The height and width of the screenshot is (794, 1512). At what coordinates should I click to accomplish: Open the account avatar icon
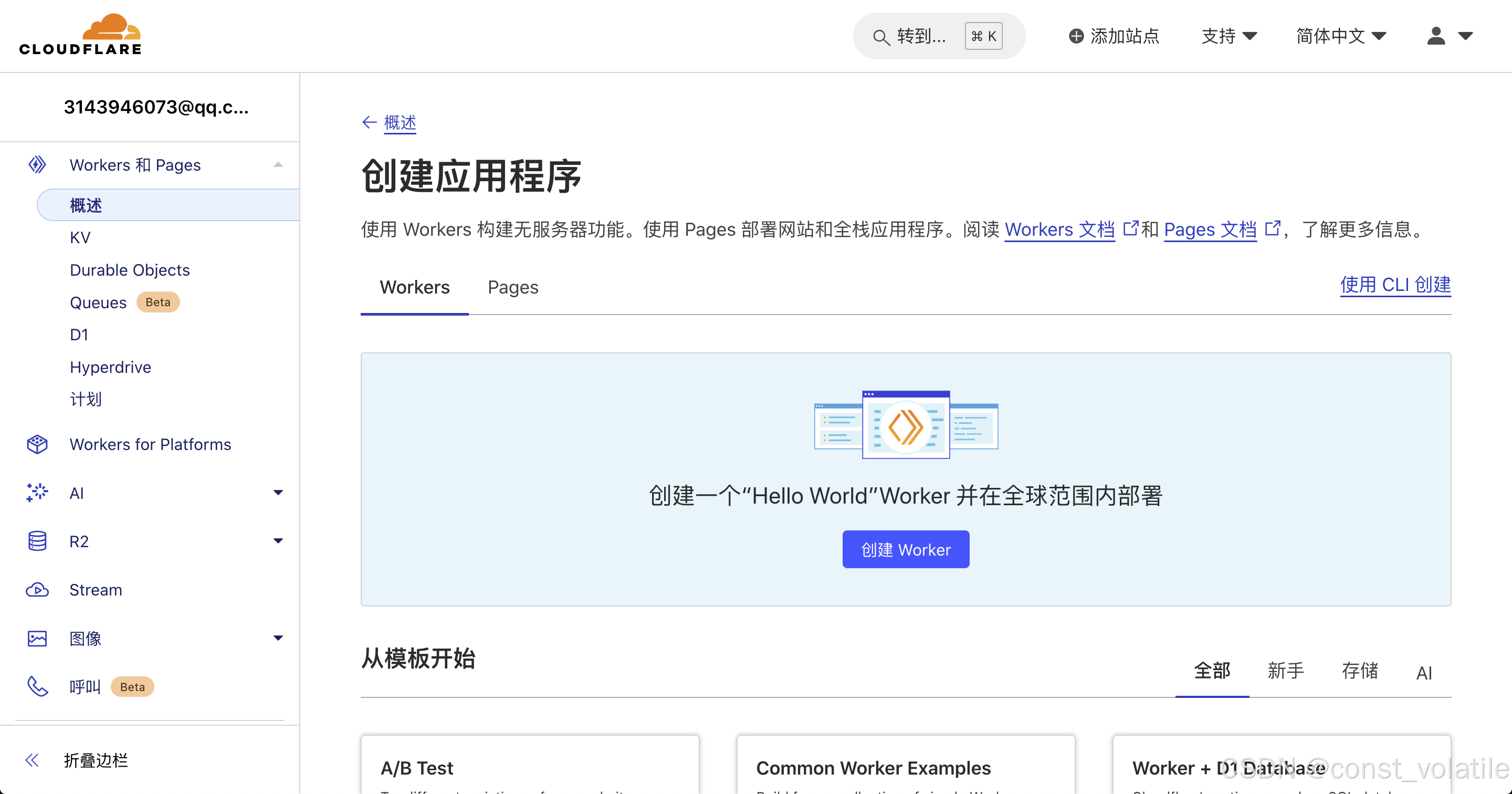coord(1435,36)
